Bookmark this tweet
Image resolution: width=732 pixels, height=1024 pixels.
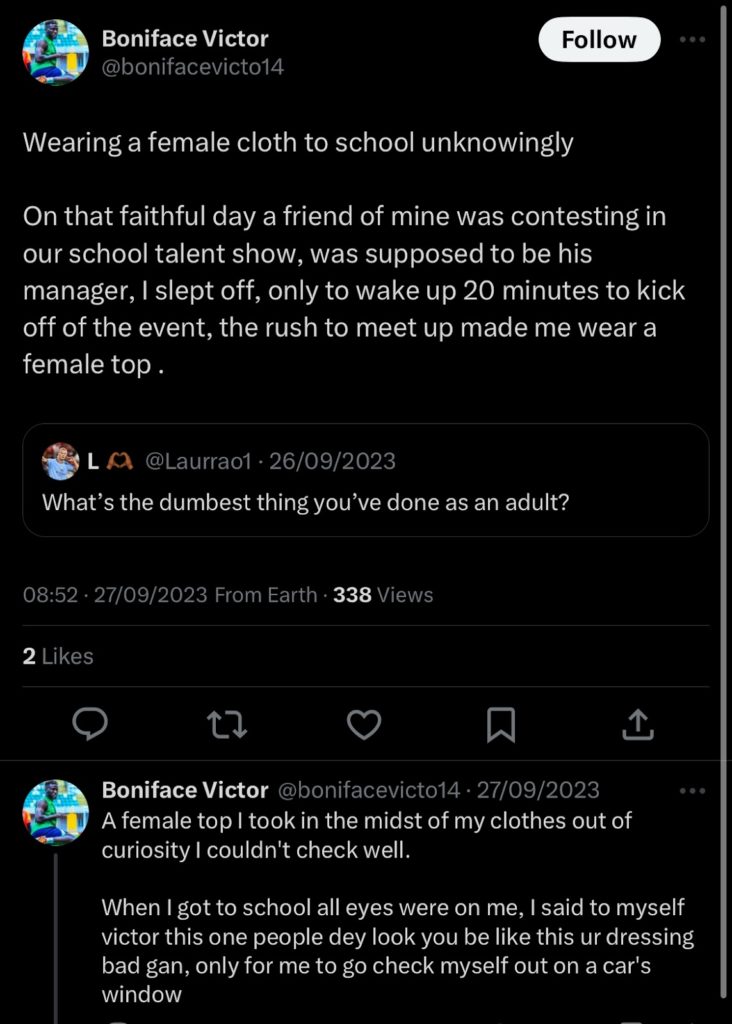click(500, 724)
